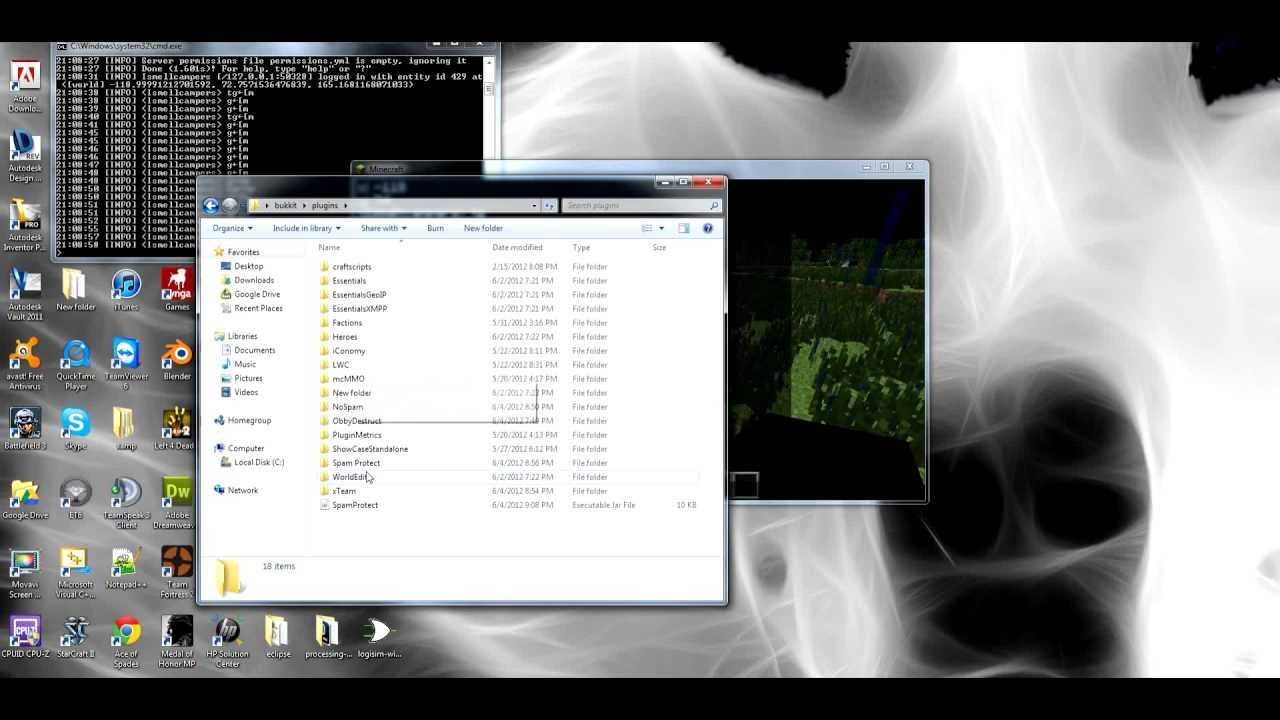Viewport: 1280px width, 720px height.
Task: Select Local Disk (C:) in navigation pane
Action: click(259, 462)
